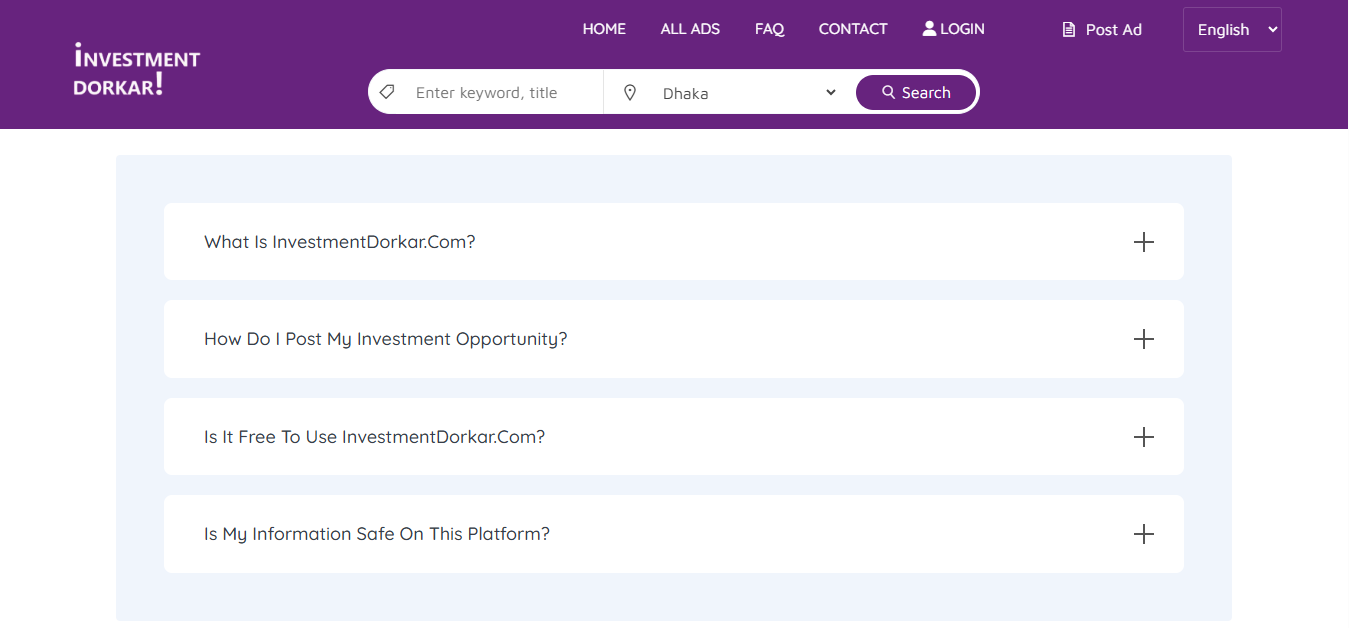This screenshot has height=628, width=1349.
Task: Open the ALL ADS menu item
Action: (x=690, y=29)
